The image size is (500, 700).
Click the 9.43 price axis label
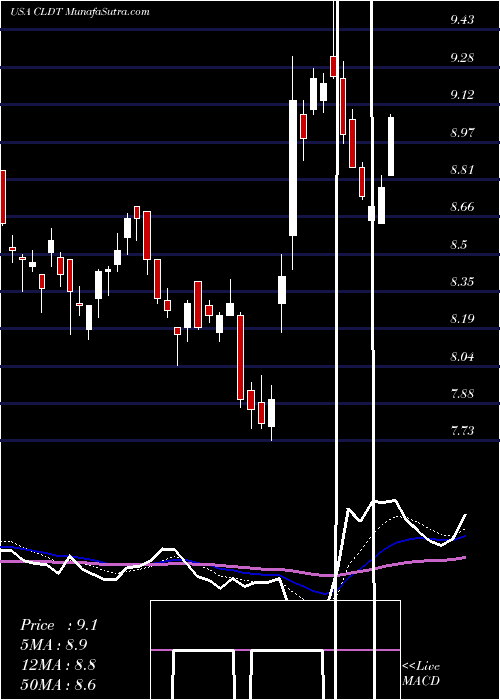click(x=462, y=20)
